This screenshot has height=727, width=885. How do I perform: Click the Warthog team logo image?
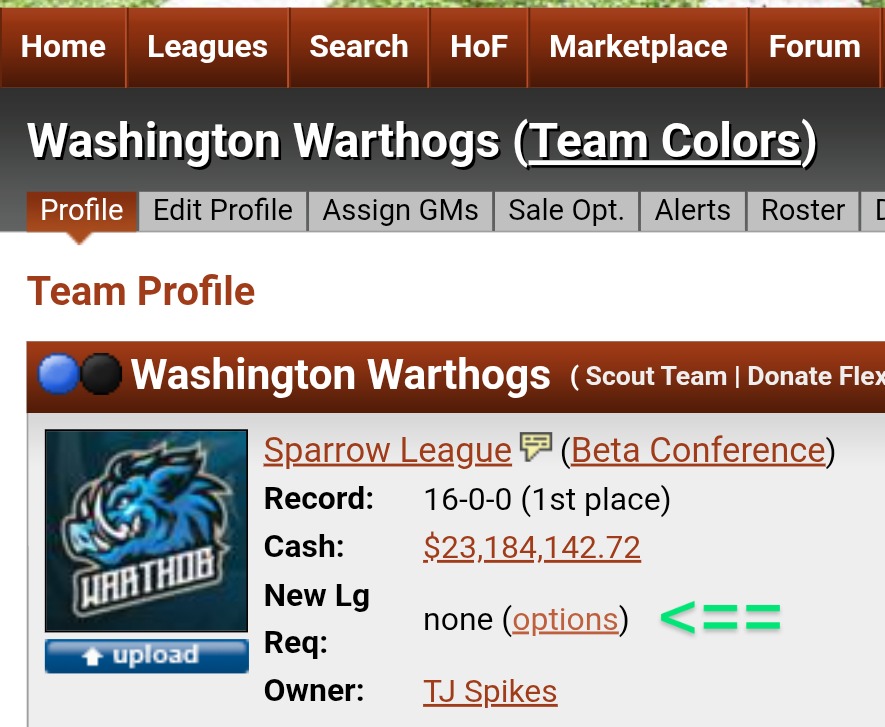(x=146, y=531)
